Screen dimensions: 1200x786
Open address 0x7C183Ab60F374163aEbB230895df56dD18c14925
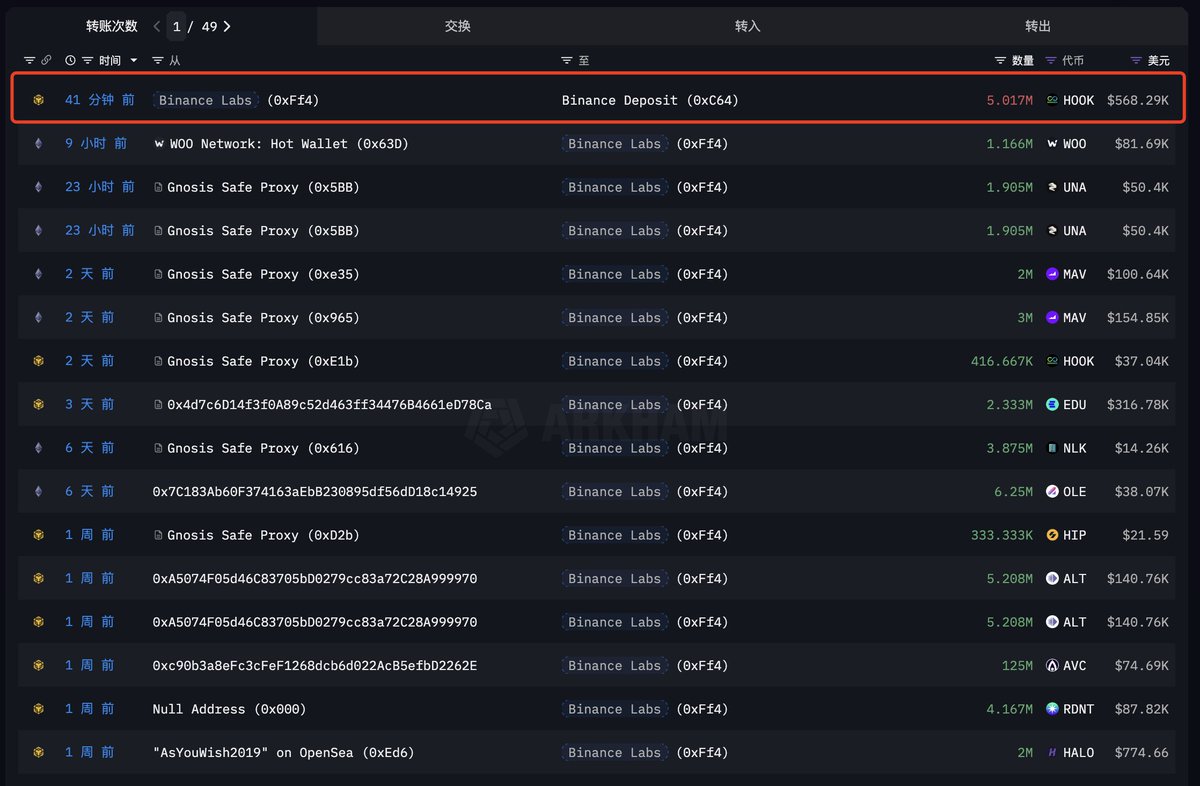(x=315, y=492)
